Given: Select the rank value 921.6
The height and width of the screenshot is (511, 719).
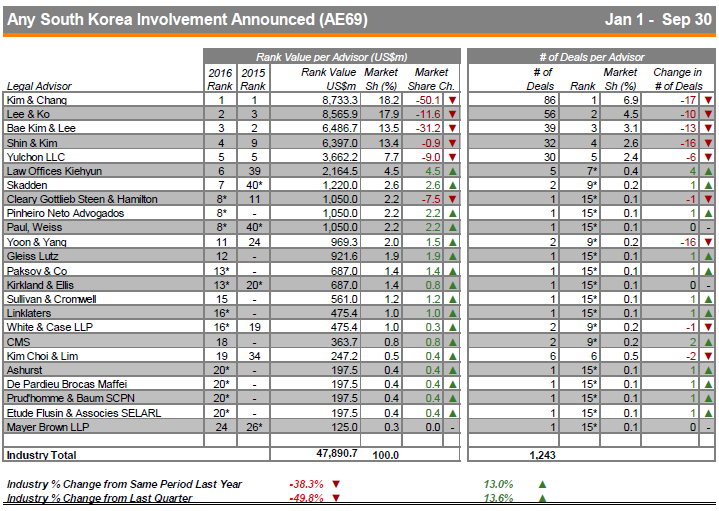Looking at the screenshot, I should tap(344, 256).
